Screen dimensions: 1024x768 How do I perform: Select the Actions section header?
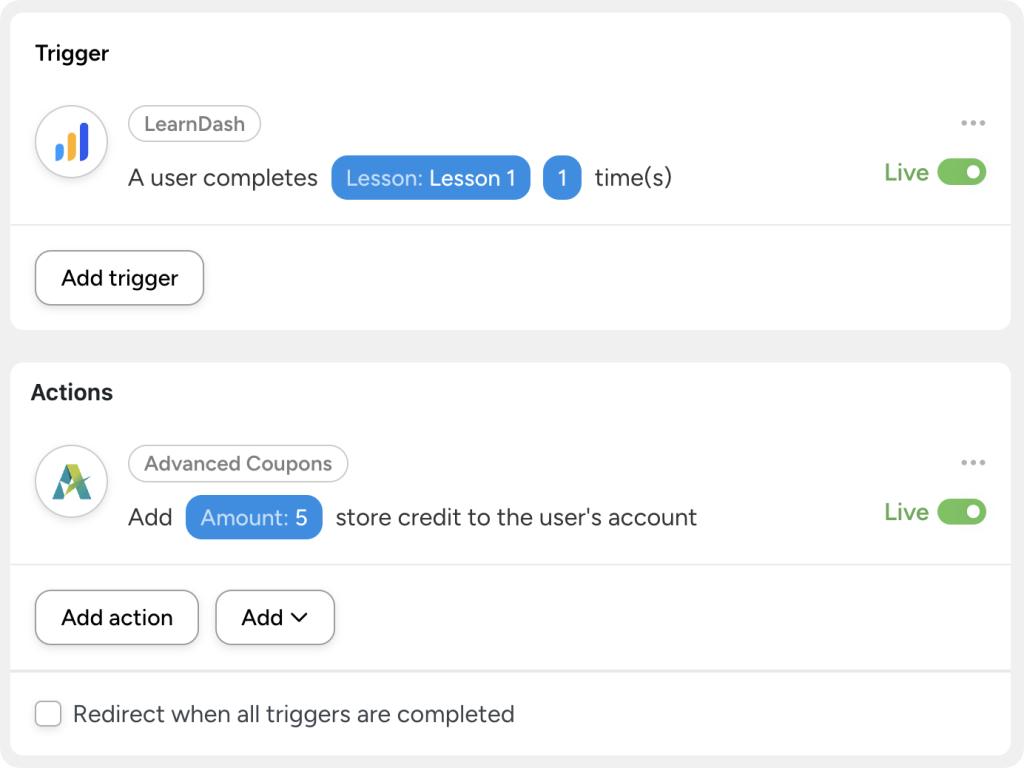(x=71, y=392)
